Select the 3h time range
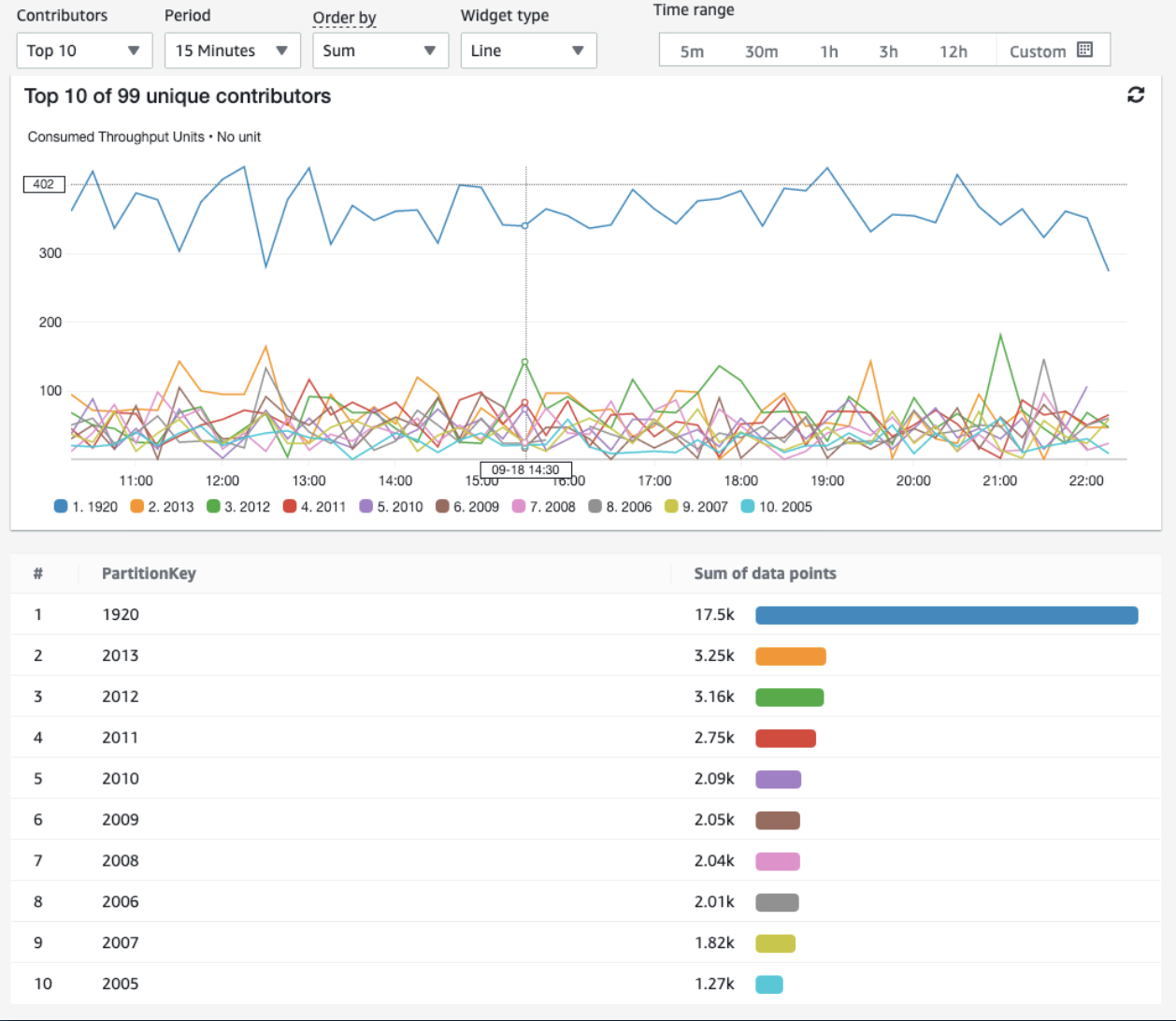Image resolution: width=1176 pixels, height=1021 pixels. click(888, 51)
